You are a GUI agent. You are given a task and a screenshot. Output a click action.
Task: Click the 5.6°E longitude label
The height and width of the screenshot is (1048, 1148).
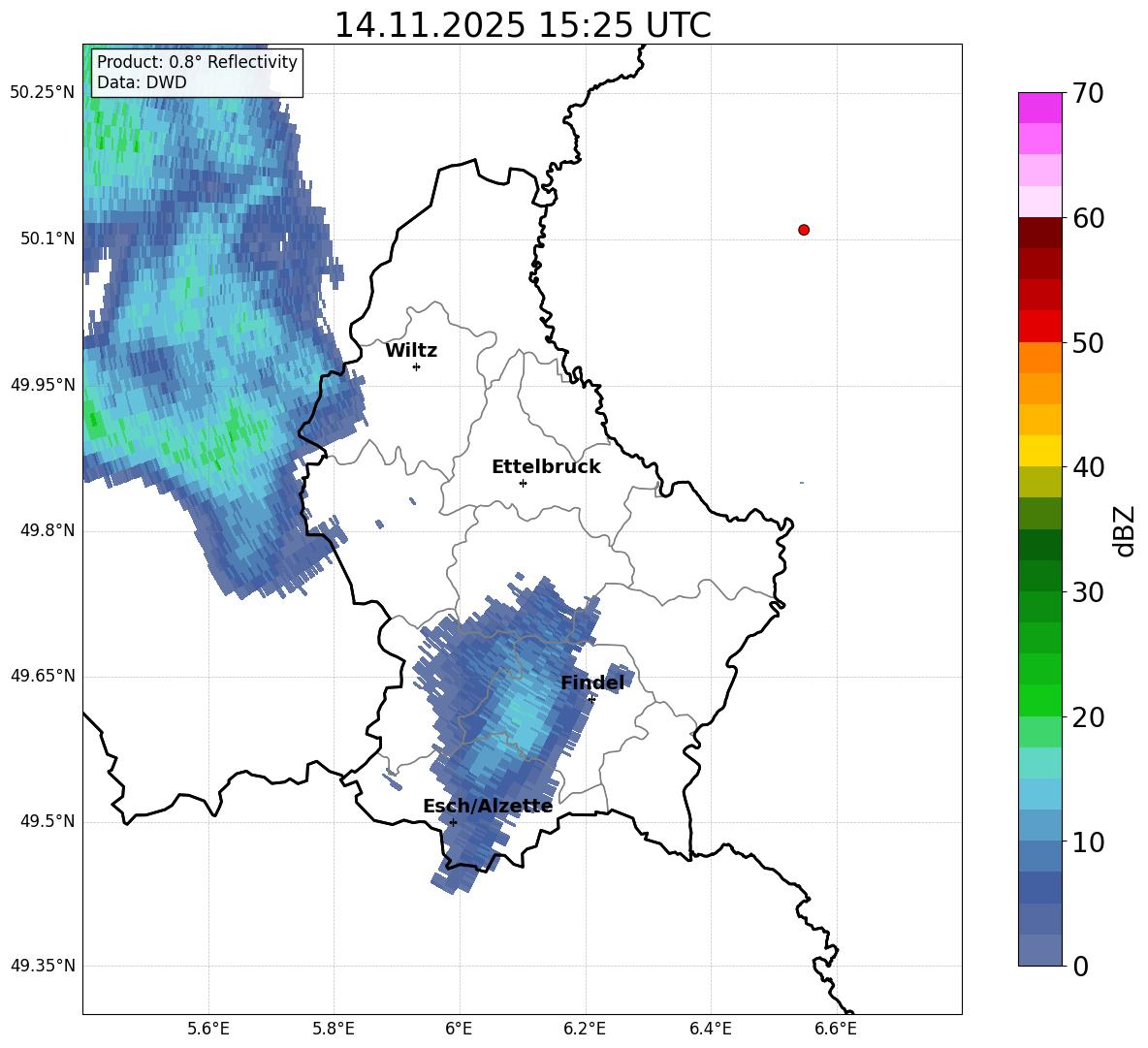(x=208, y=1029)
